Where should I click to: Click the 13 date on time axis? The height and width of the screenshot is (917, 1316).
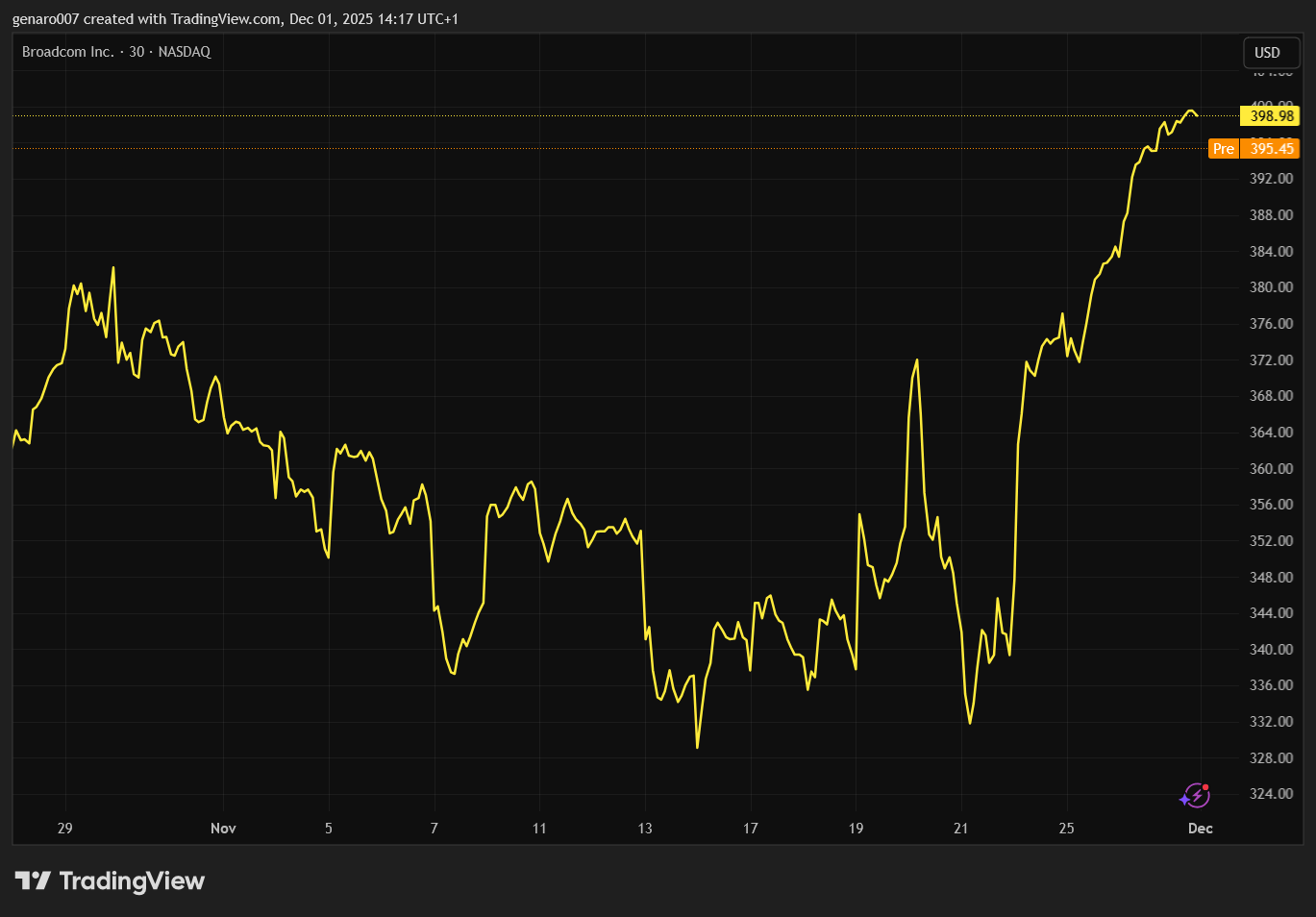(645, 829)
